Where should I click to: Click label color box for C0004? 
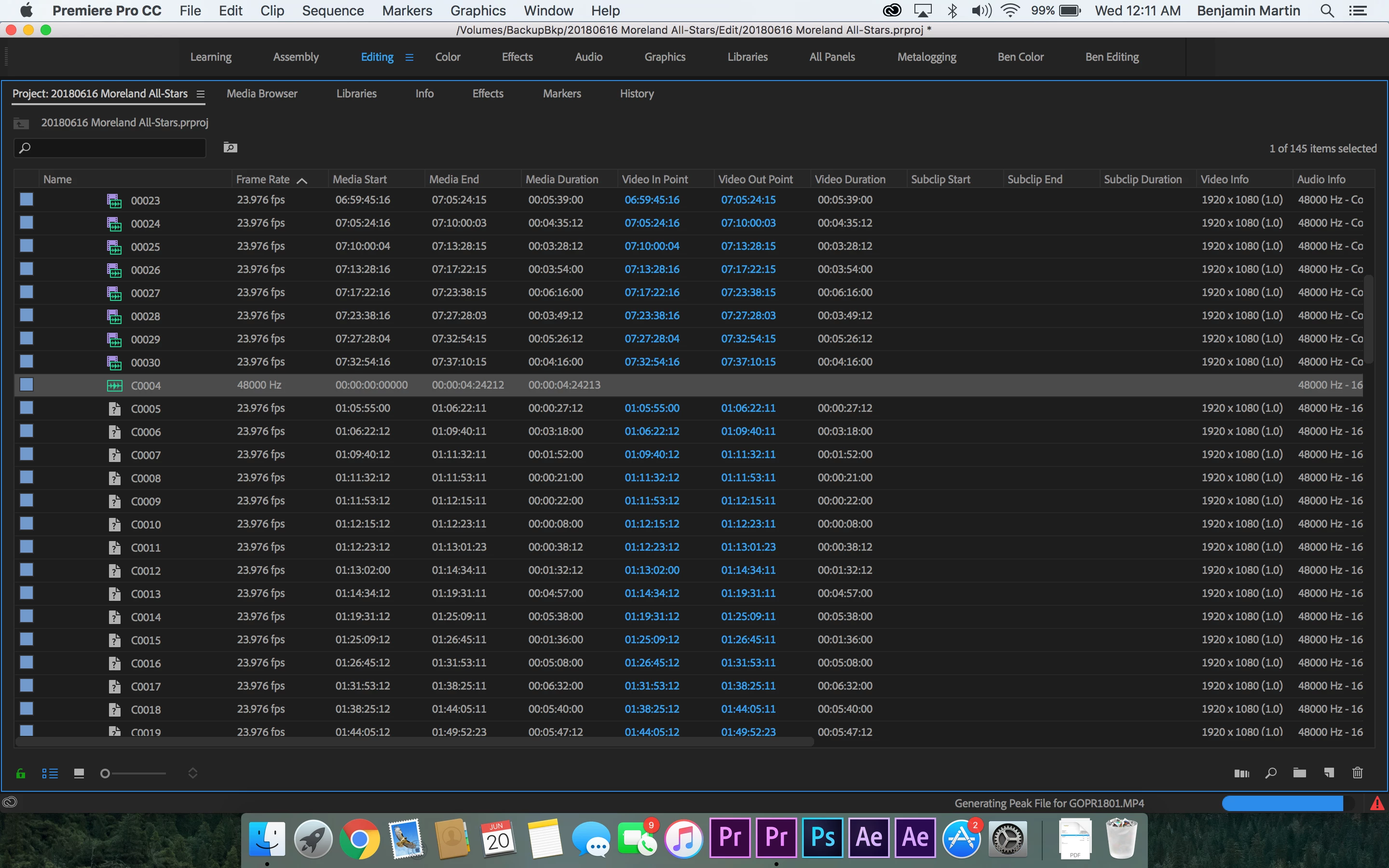[x=27, y=385]
